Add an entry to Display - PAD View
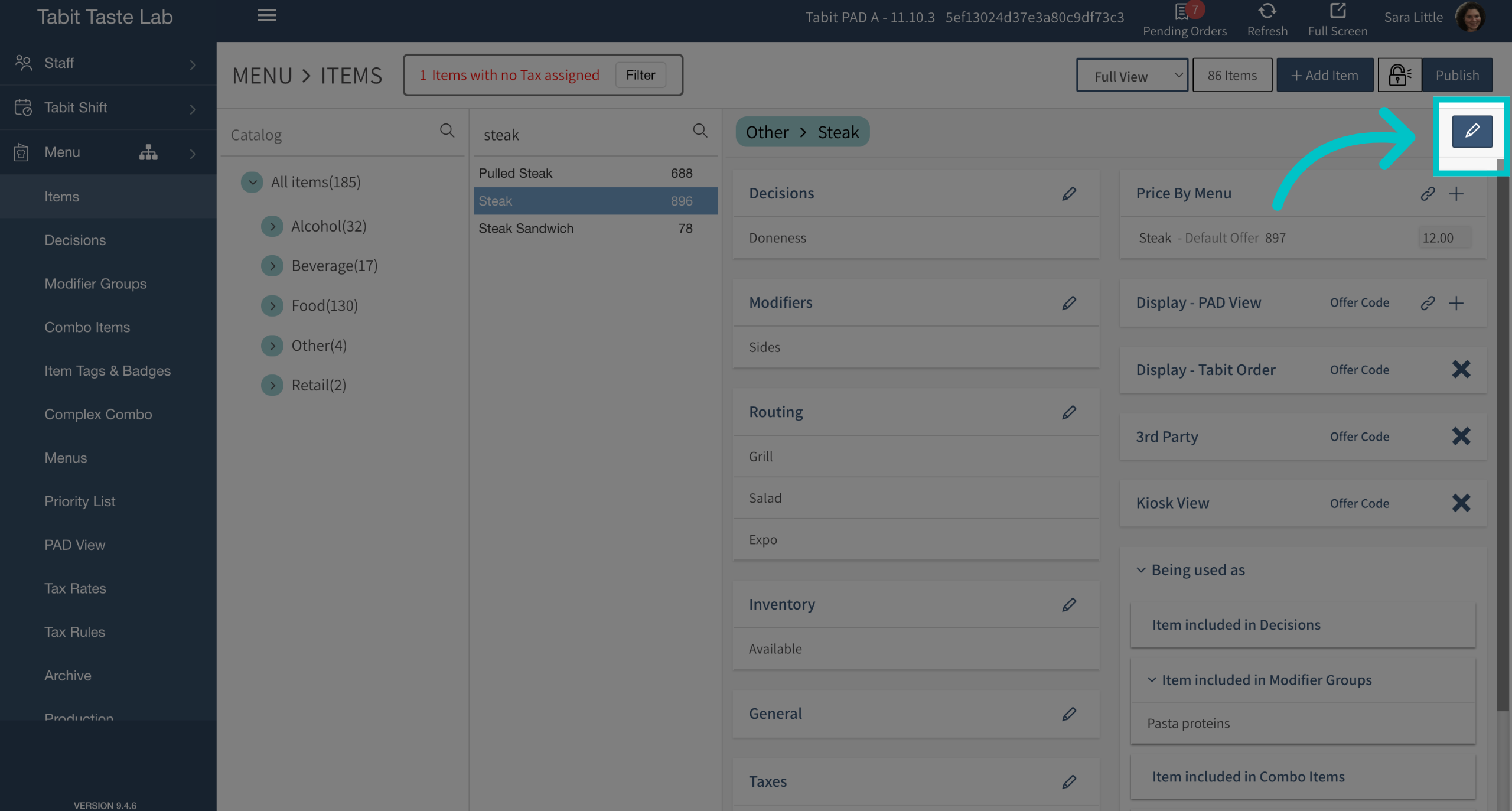1512x811 pixels. pos(1456,303)
